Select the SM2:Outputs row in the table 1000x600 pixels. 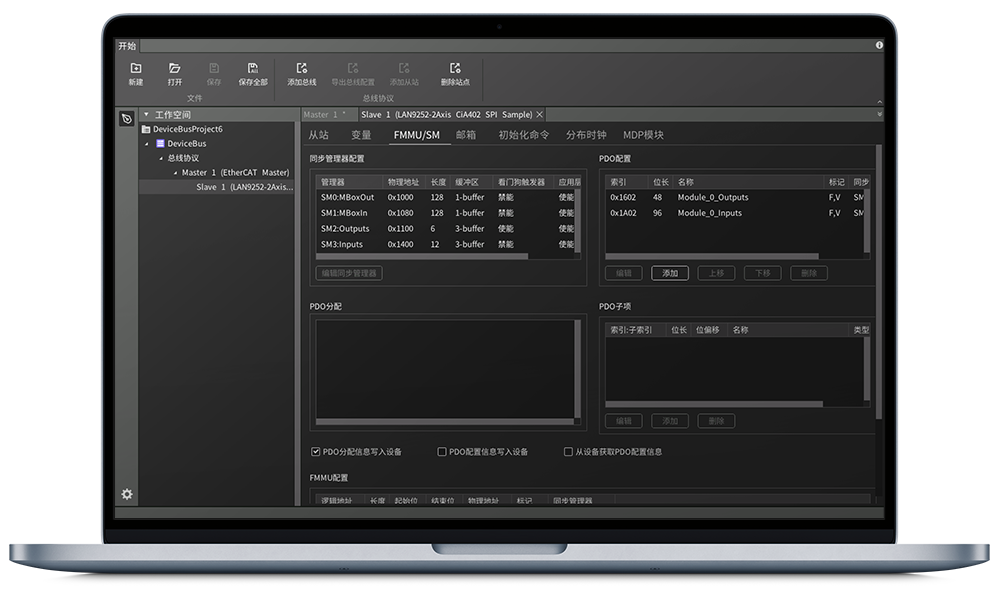(345, 229)
